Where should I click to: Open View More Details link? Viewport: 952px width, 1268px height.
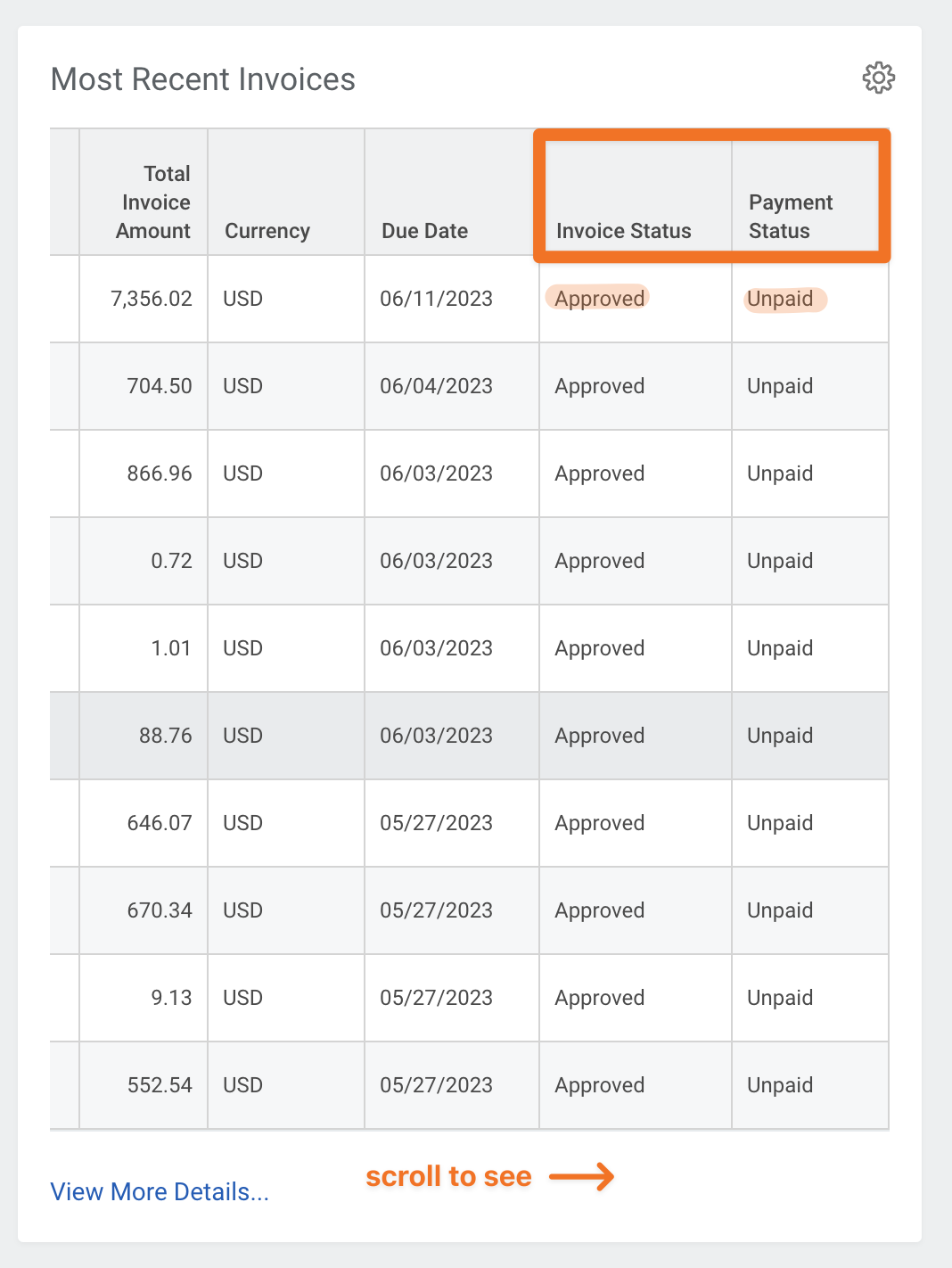point(159,1191)
